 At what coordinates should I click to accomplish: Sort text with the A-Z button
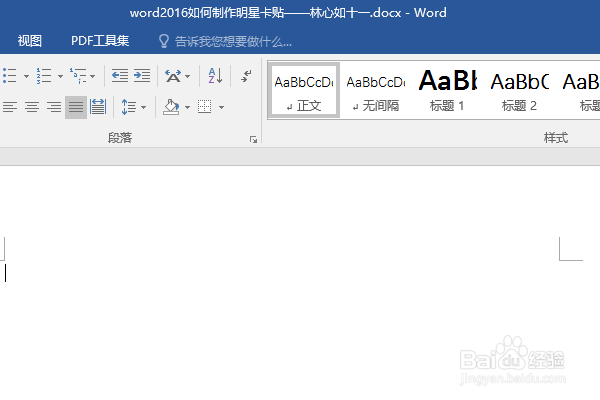click(x=215, y=76)
